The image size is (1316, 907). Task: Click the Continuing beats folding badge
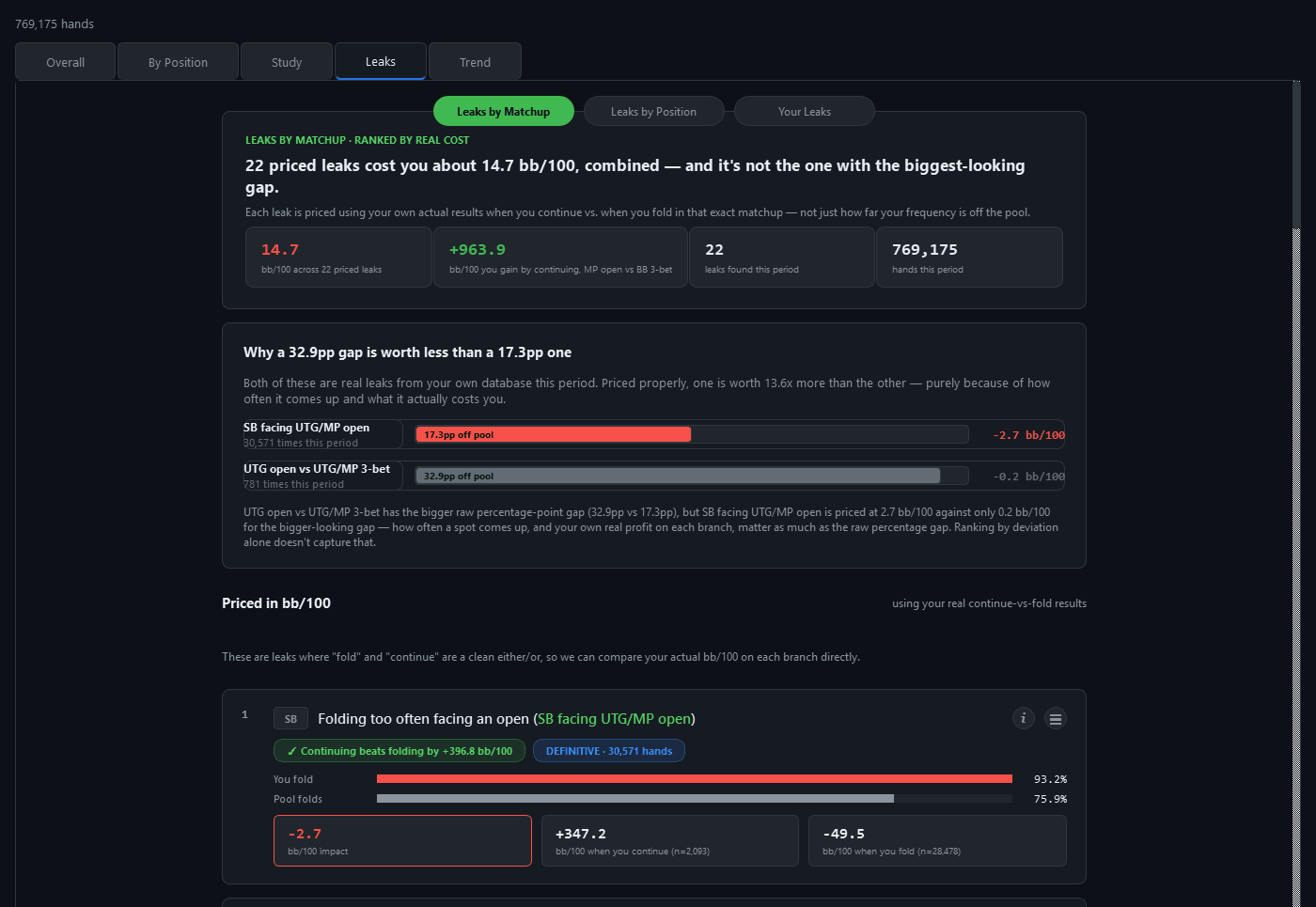pos(399,751)
